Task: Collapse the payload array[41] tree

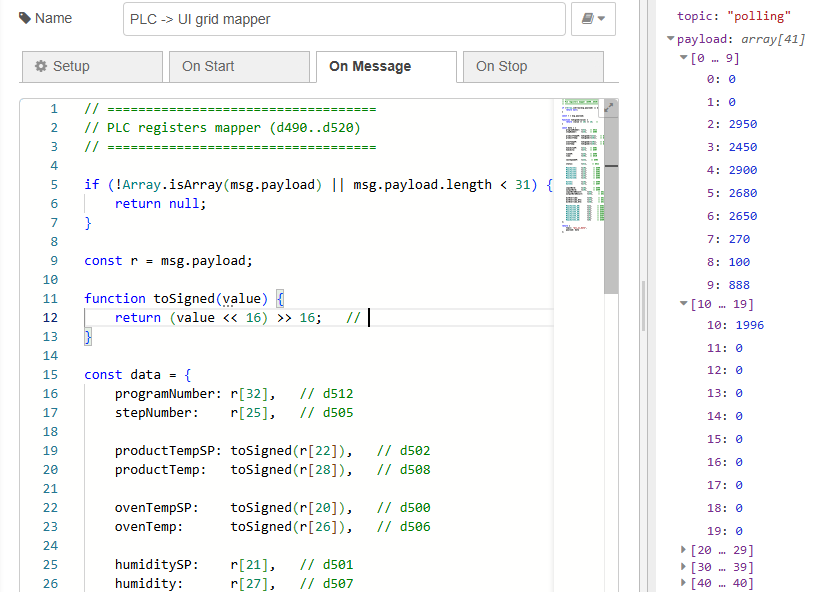Action: click(x=671, y=39)
